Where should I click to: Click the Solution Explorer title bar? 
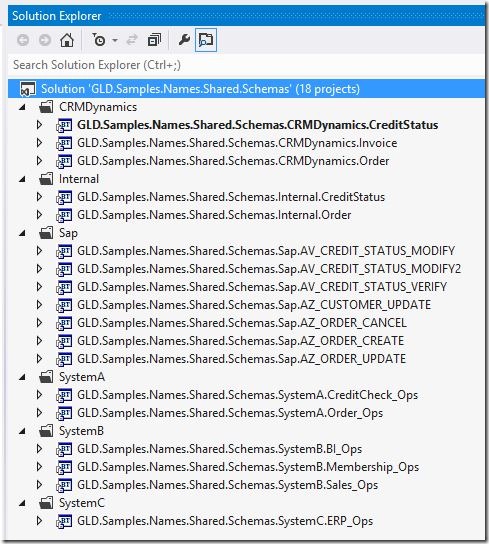point(246,16)
